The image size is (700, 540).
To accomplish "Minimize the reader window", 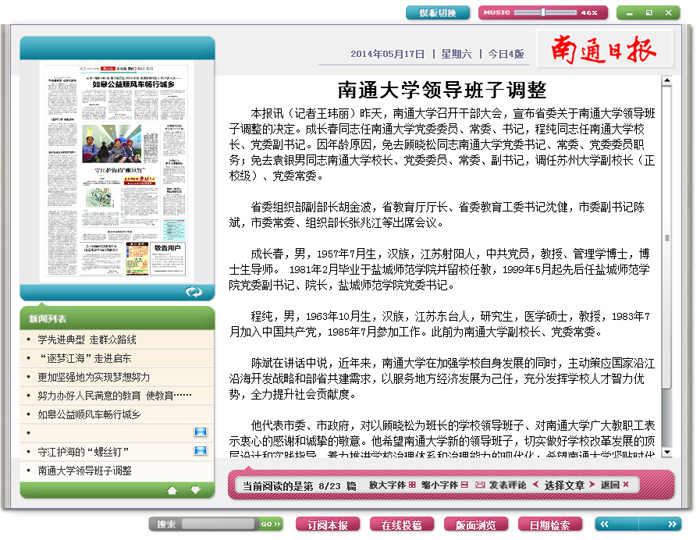I will [629, 13].
